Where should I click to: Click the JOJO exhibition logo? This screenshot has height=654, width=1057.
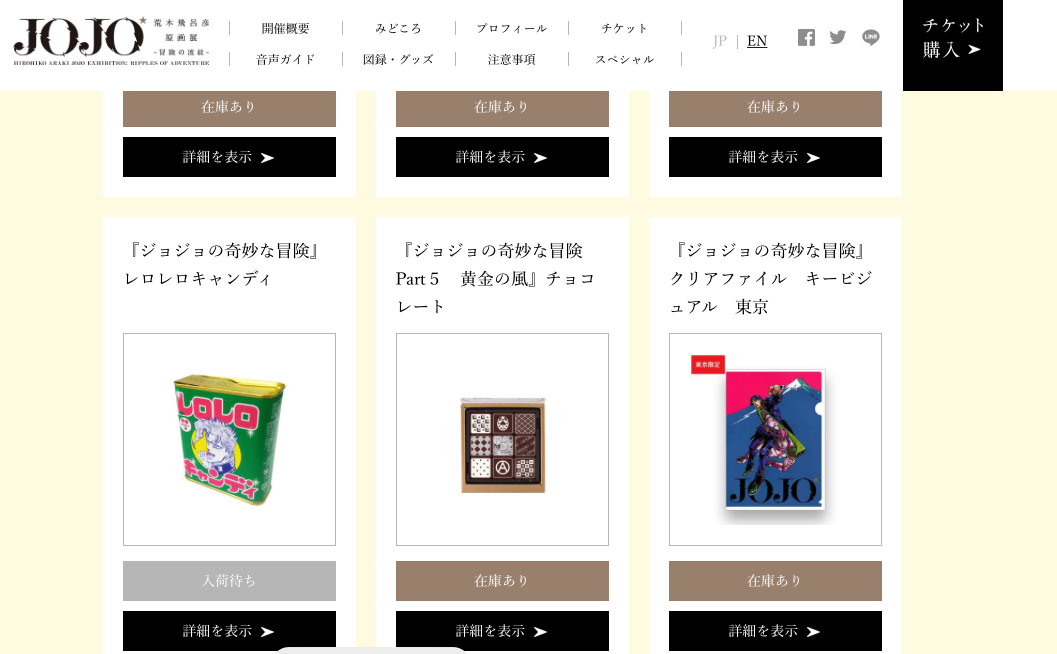(x=112, y=41)
